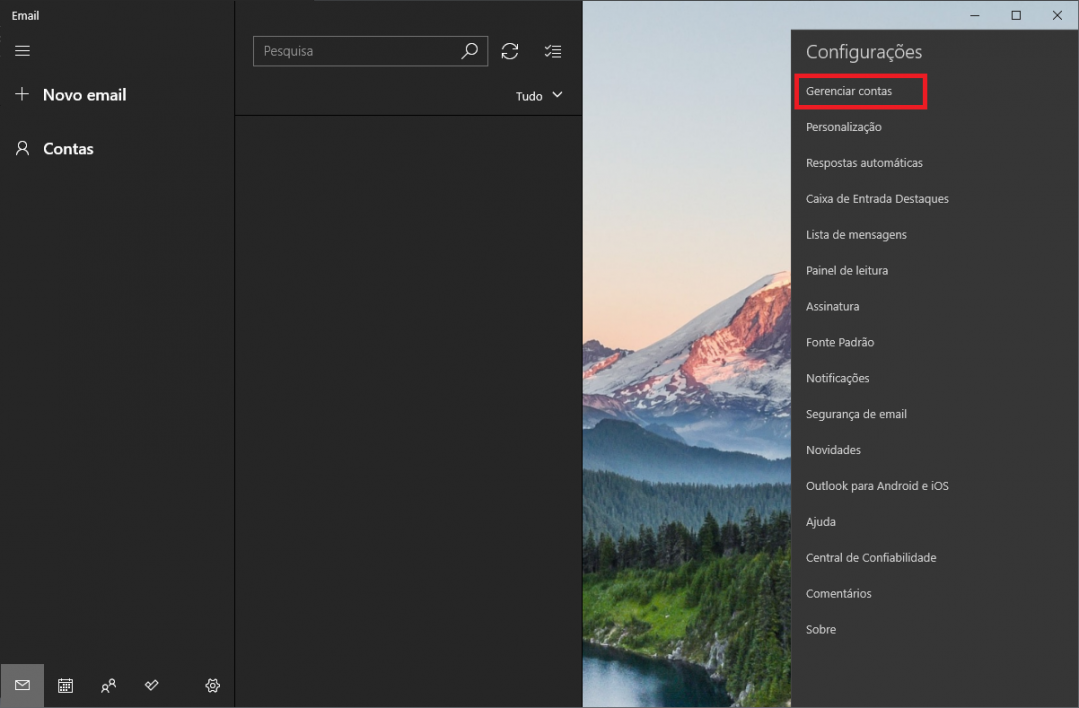Screen dimensions: 1079x708
Task: Expand the Tudo filter dropdown
Action: click(539, 96)
